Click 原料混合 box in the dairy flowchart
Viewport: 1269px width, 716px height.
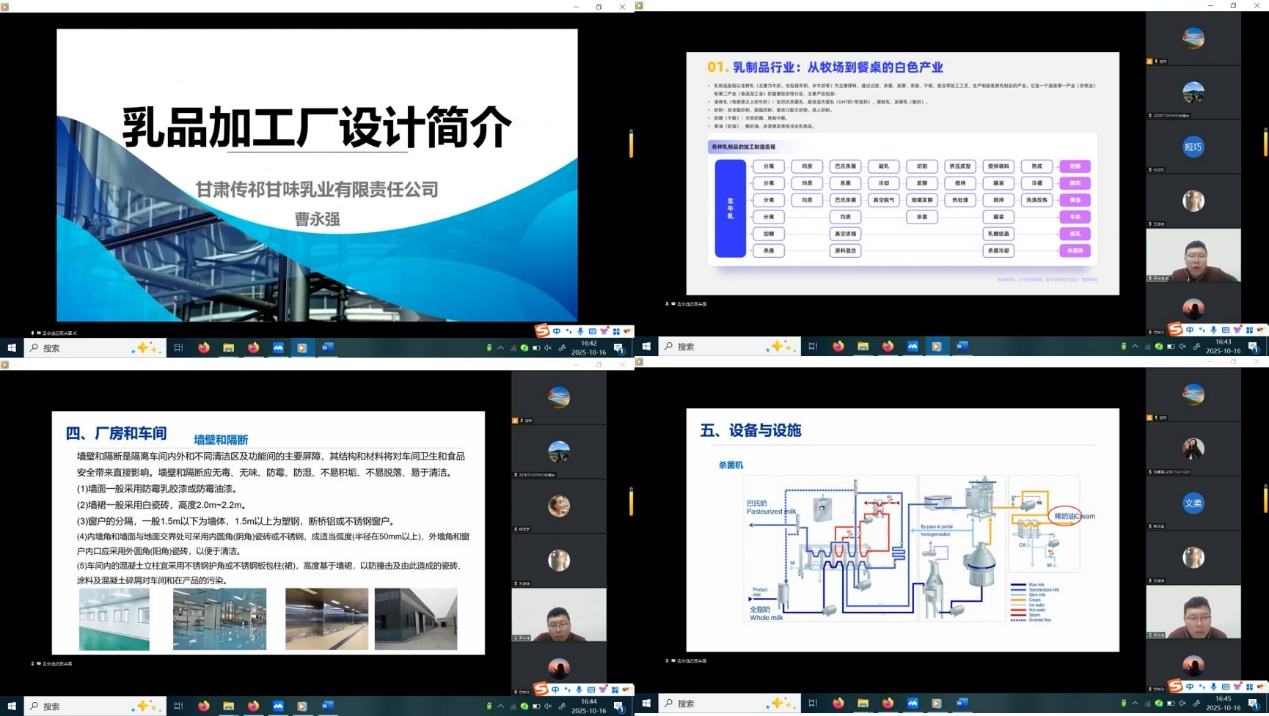[x=847, y=250]
